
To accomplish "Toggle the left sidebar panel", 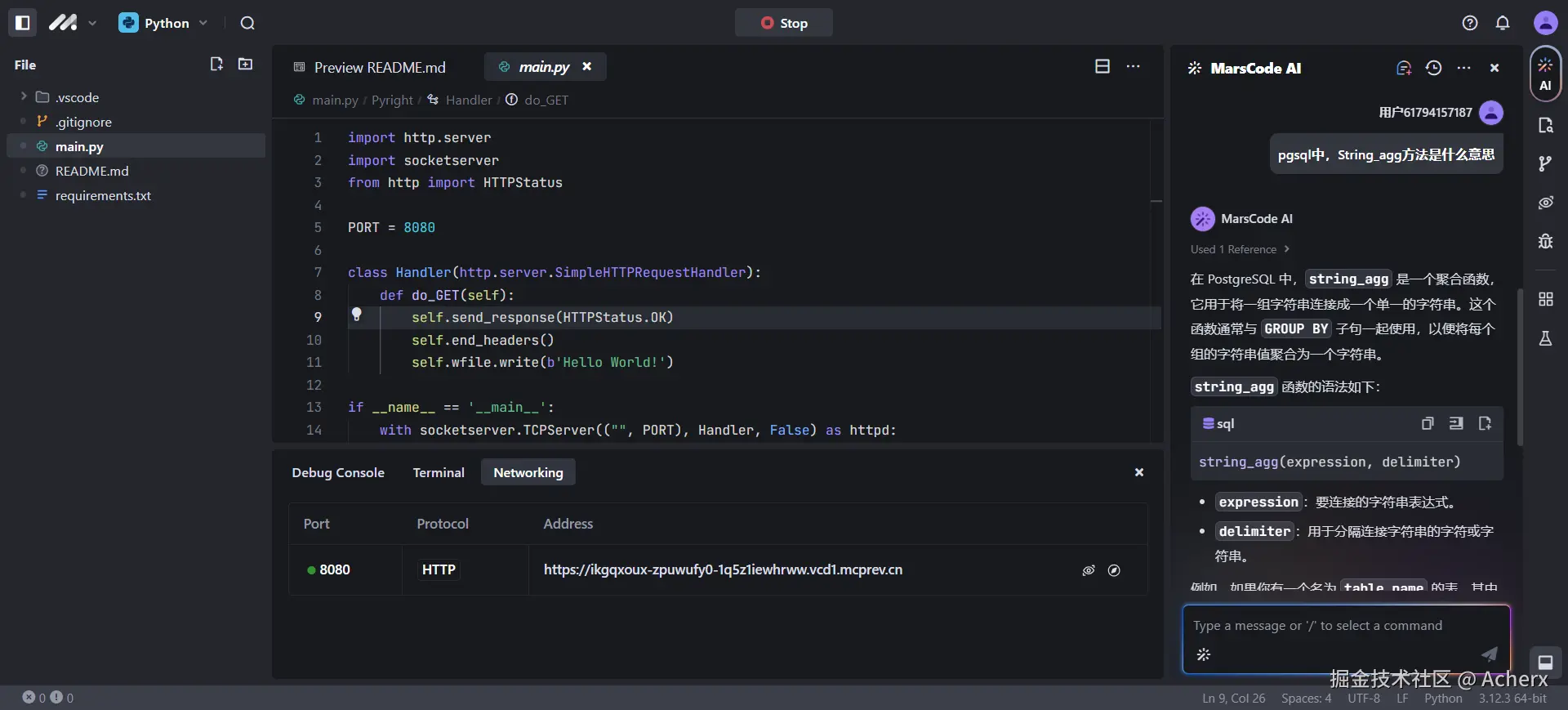I will coord(23,23).
